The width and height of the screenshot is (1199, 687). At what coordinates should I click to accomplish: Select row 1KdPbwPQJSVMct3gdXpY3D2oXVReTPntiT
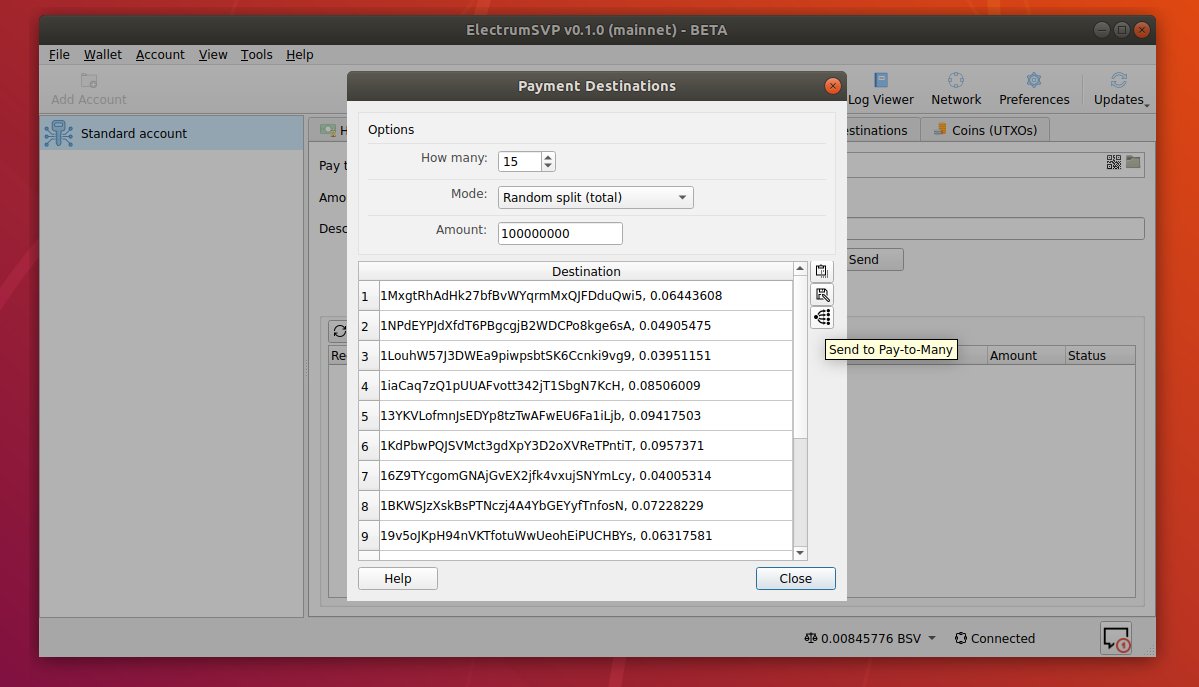tap(586, 445)
